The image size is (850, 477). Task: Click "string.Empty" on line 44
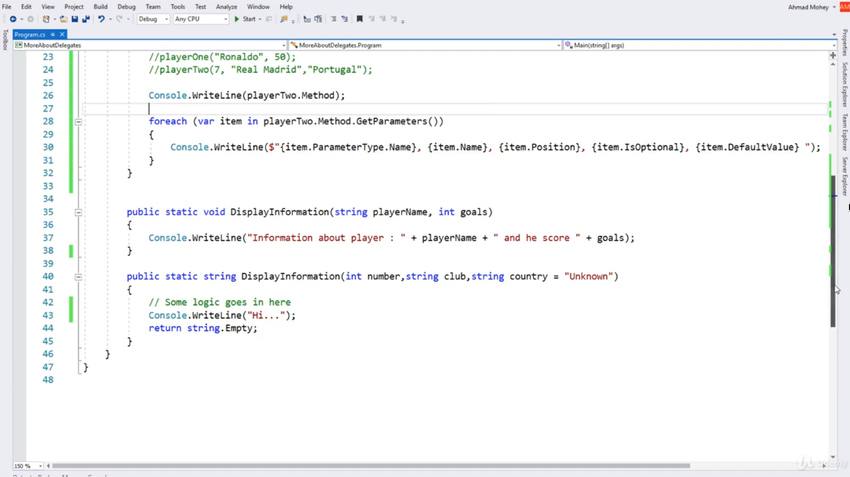[222, 328]
